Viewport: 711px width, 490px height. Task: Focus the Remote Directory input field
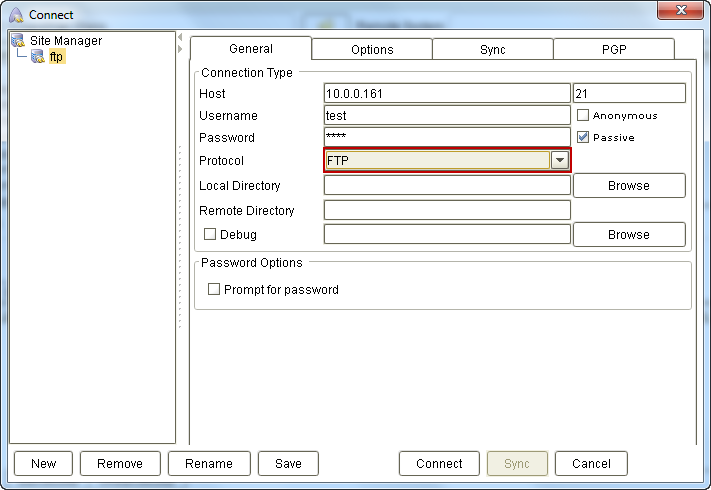(447, 210)
